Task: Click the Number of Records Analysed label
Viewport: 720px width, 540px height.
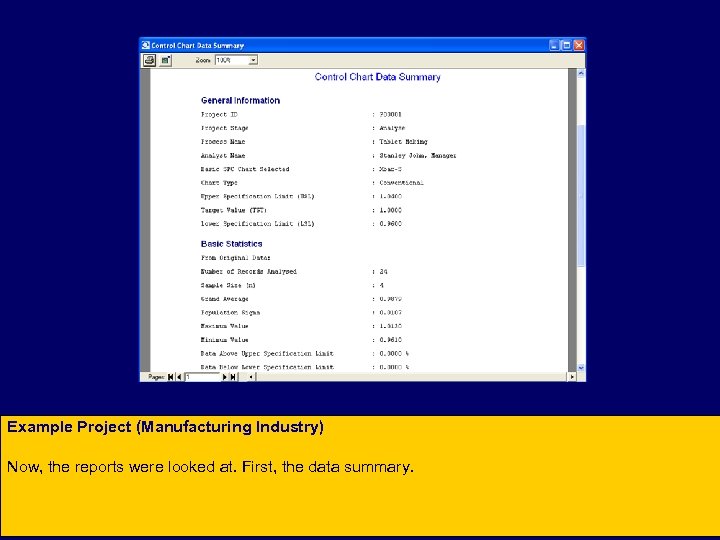Action: pos(249,272)
